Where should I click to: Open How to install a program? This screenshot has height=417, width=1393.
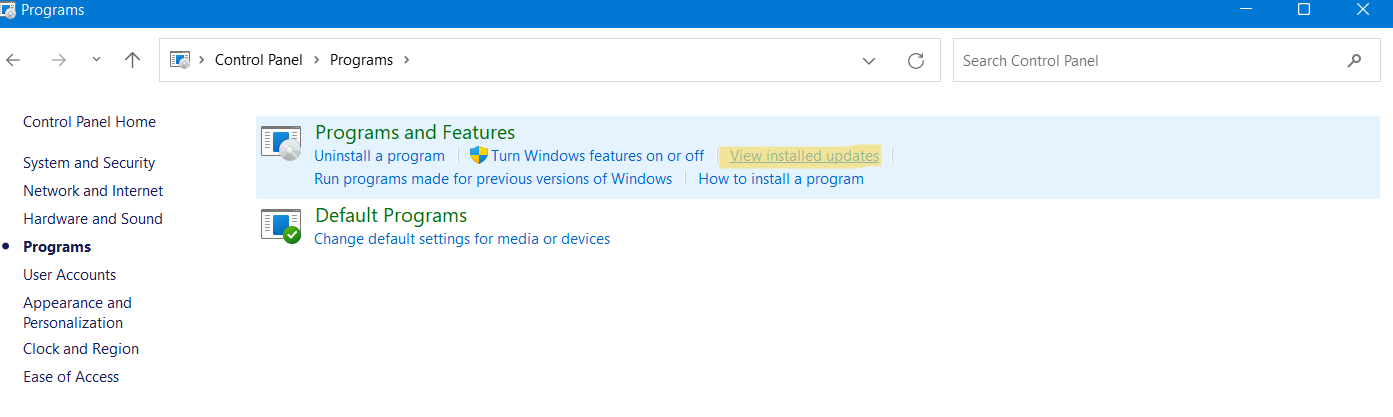pos(780,179)
